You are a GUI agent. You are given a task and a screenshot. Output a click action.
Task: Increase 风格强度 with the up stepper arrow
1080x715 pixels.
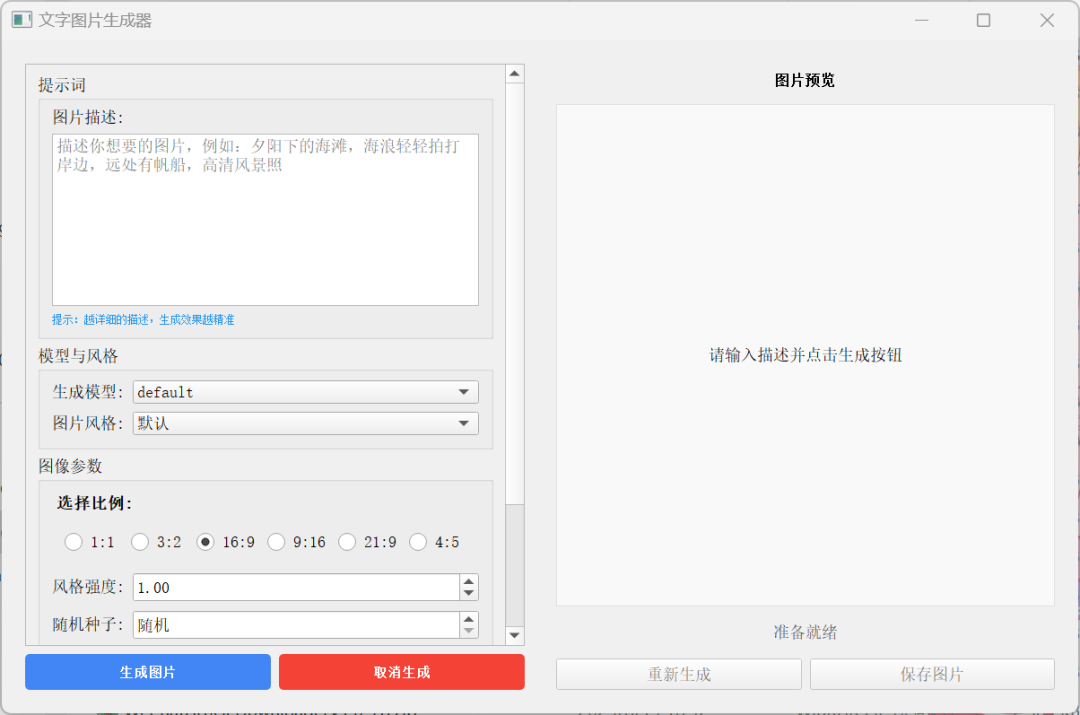[468, 581]
